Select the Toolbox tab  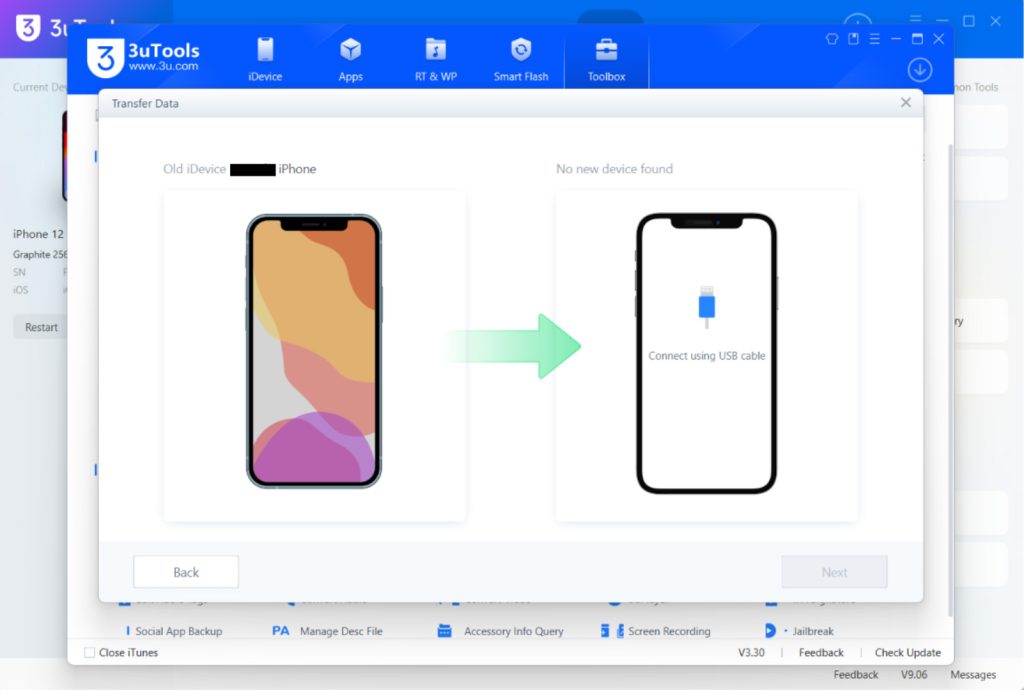(606, 60)
